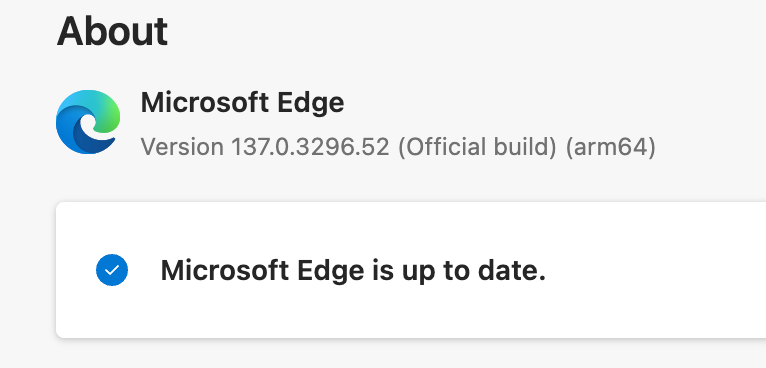
Task: Click the gray background beside the About heading
Action: tap(440, 32)
